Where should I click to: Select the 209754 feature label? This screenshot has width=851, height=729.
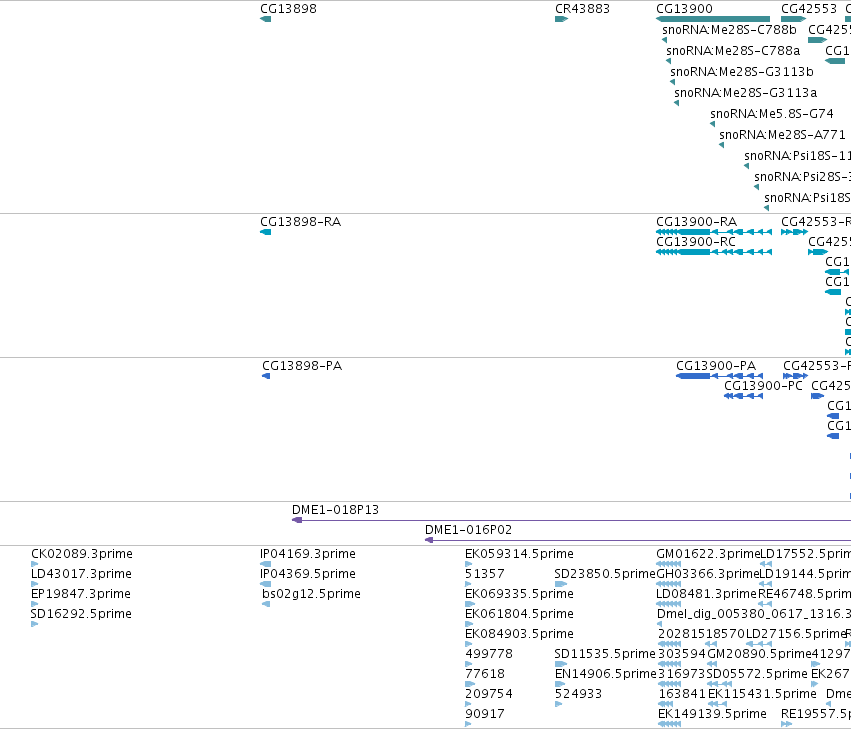coord(489,694)
